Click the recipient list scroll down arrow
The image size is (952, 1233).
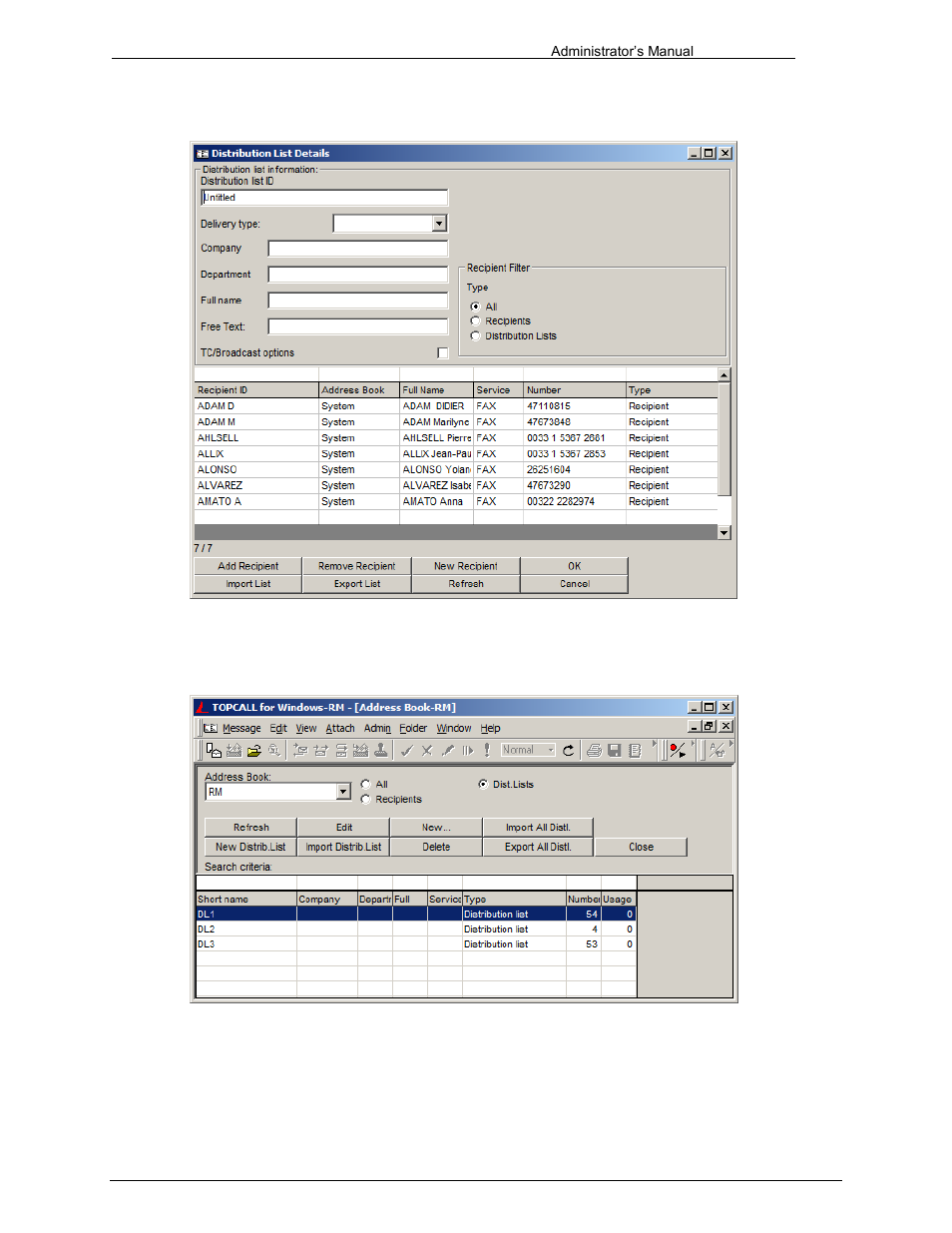pyautogui.click(x=724, y=533)
